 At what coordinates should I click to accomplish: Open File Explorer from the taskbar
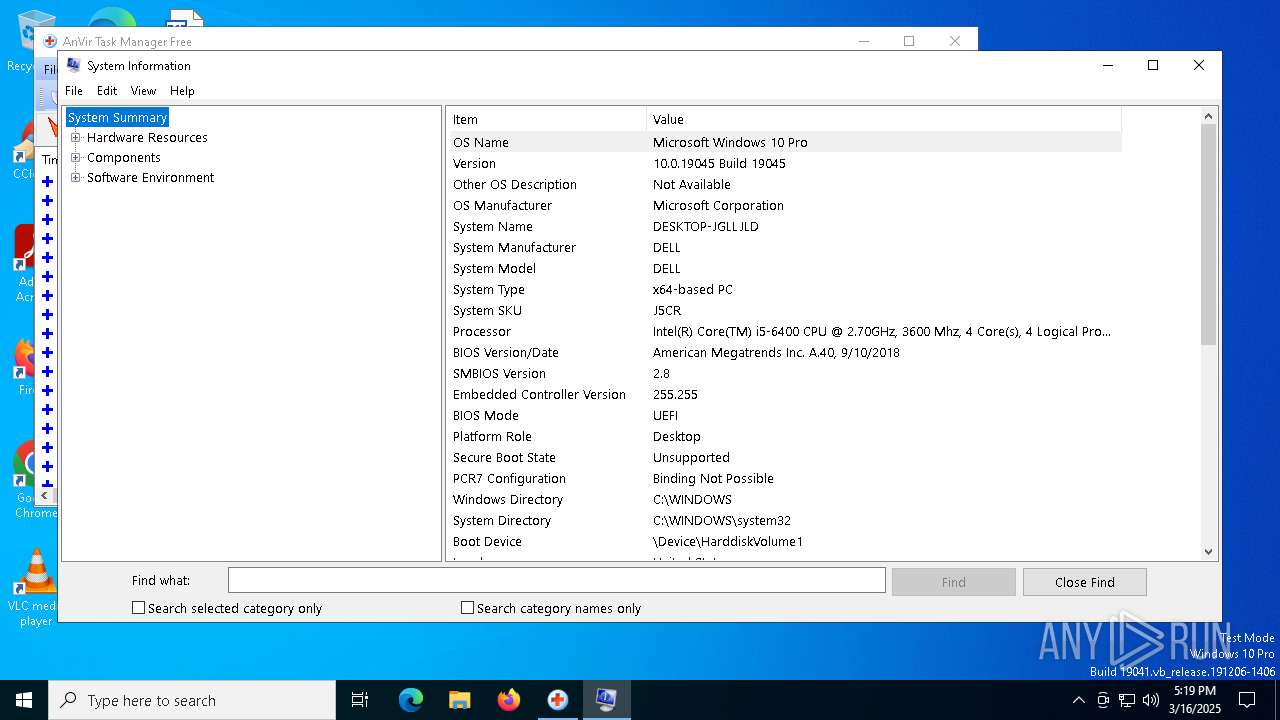click(x=460, y=700)
